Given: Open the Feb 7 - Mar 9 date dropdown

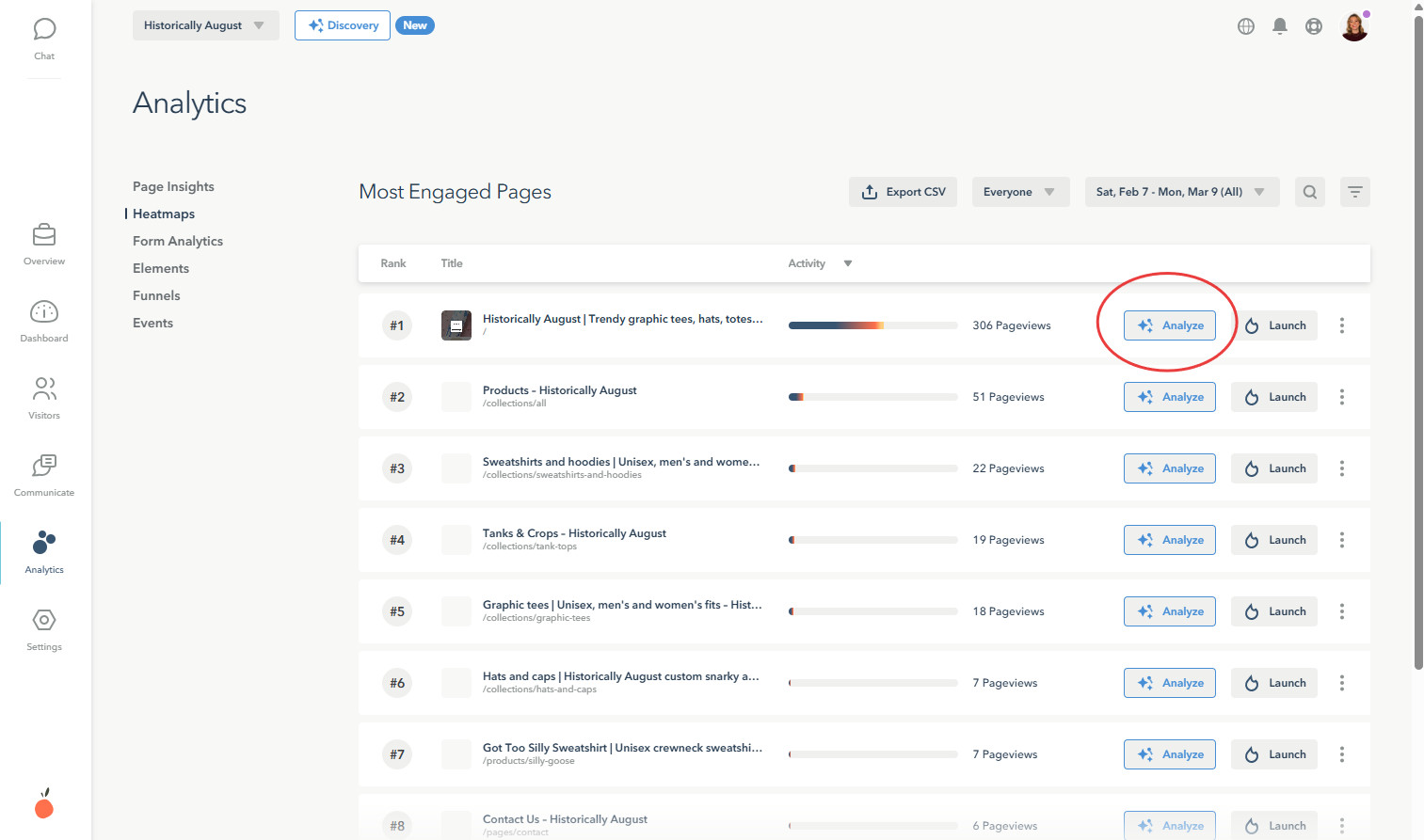Looking at the screenshot, I should tap(1182, 191).
